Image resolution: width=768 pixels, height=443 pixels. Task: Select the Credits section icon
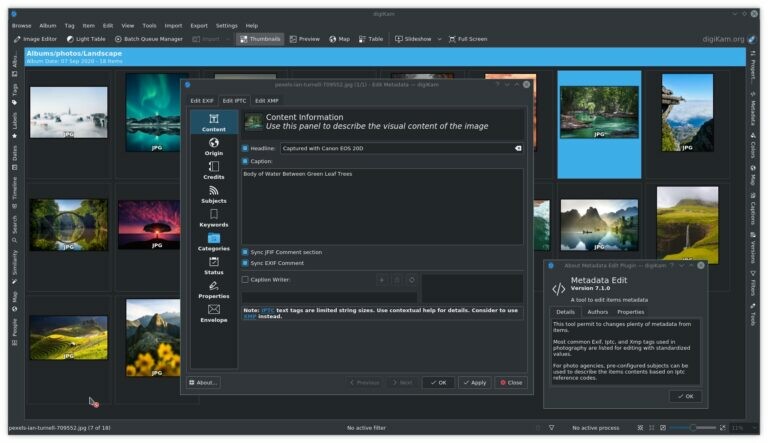(x=213, y=170)
